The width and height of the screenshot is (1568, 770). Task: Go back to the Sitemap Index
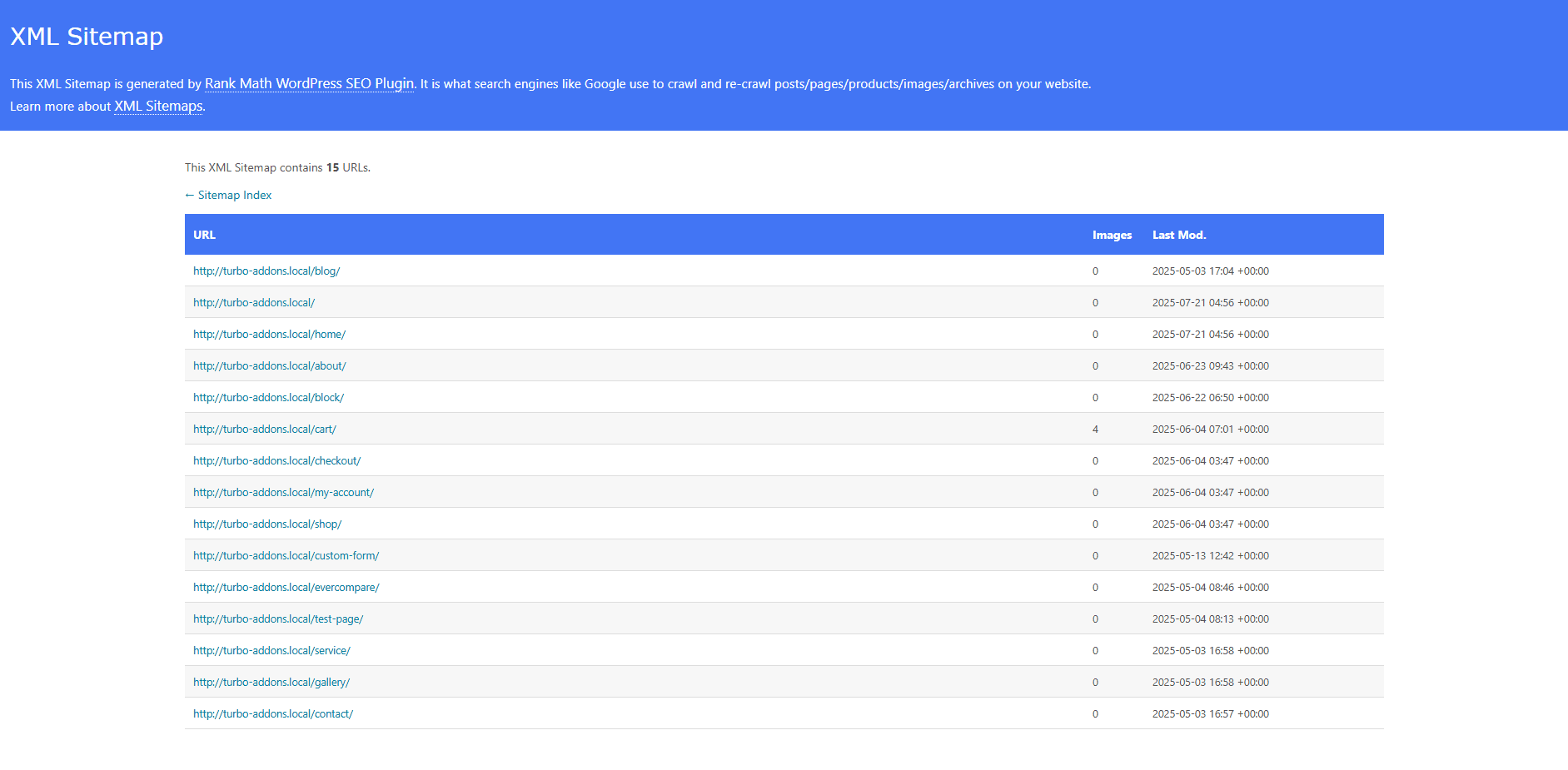[227, 195]
